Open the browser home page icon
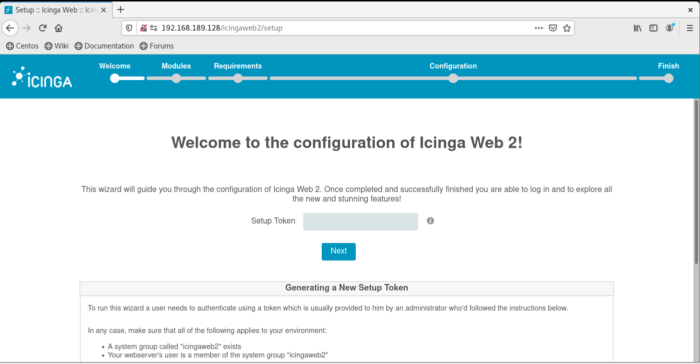700x364 pixels. [58, 28]
